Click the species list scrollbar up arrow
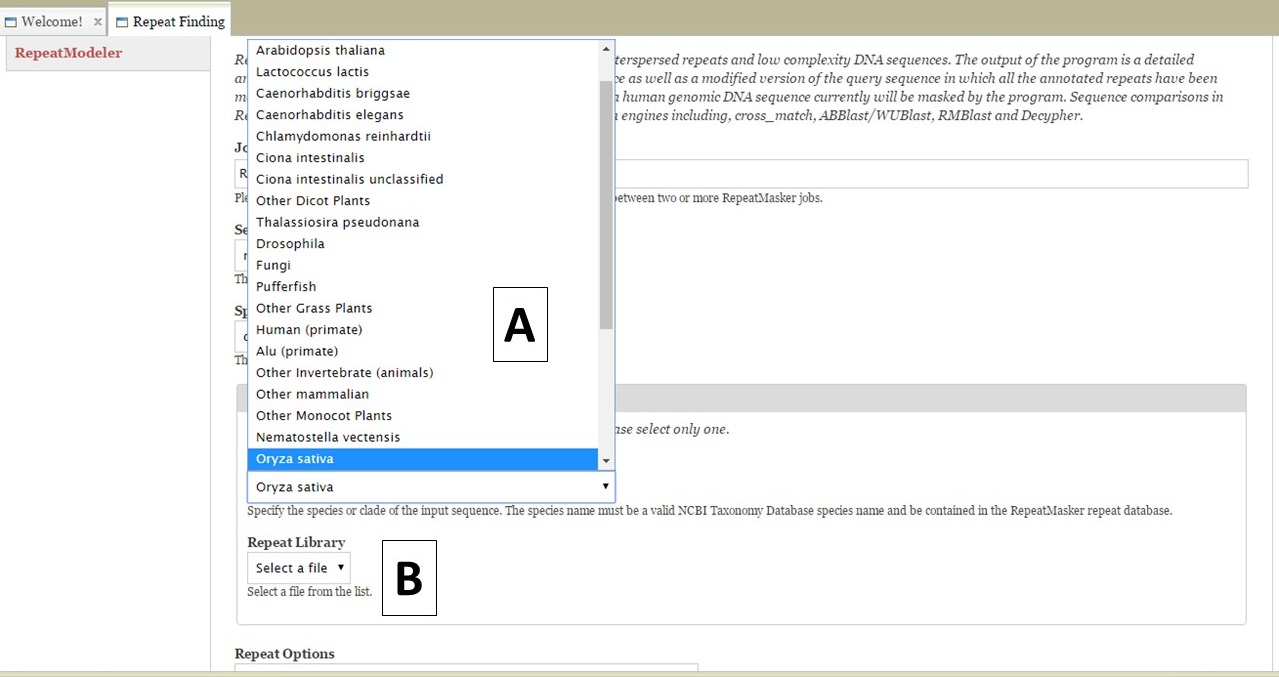The image size is (1279, 677). tap(606, 48)
